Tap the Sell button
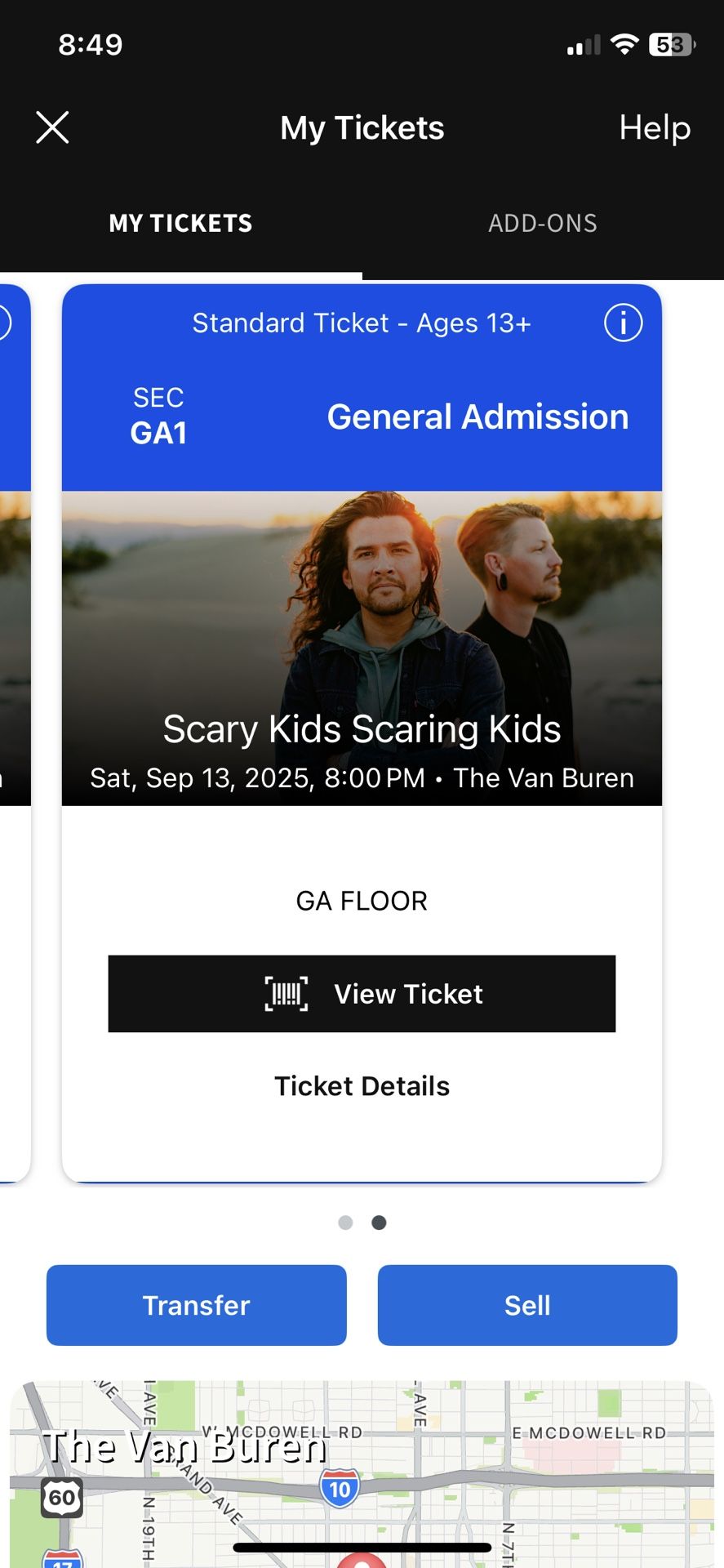This screenshot has height=1568, width=724. click(x=527, y=1305)
